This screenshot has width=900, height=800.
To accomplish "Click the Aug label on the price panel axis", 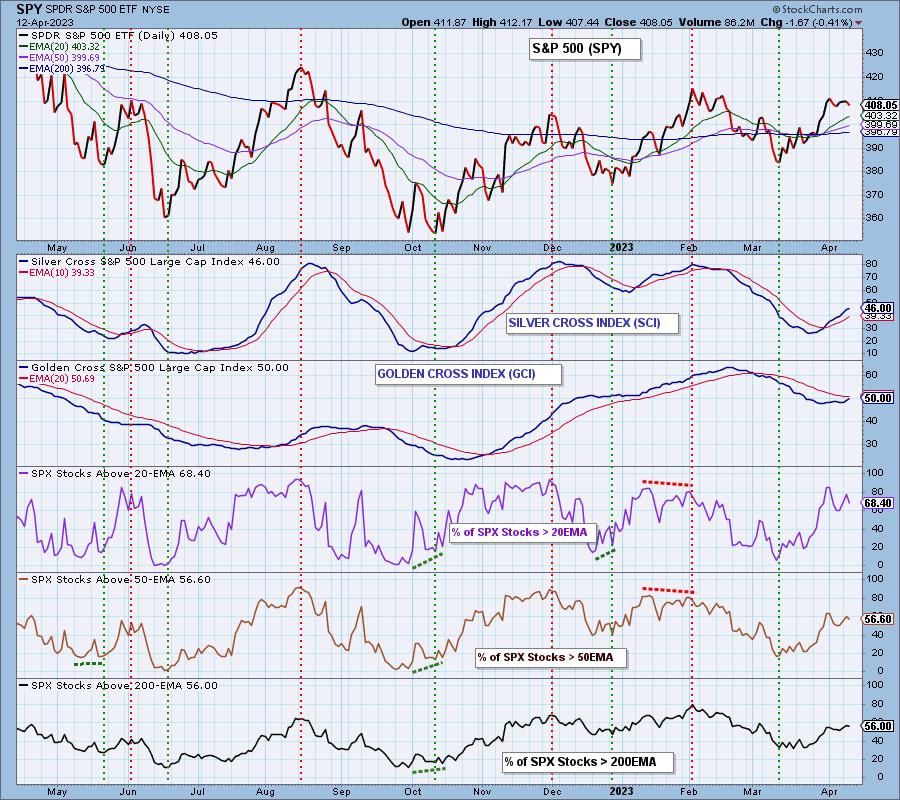I will [x=265, y=248].
